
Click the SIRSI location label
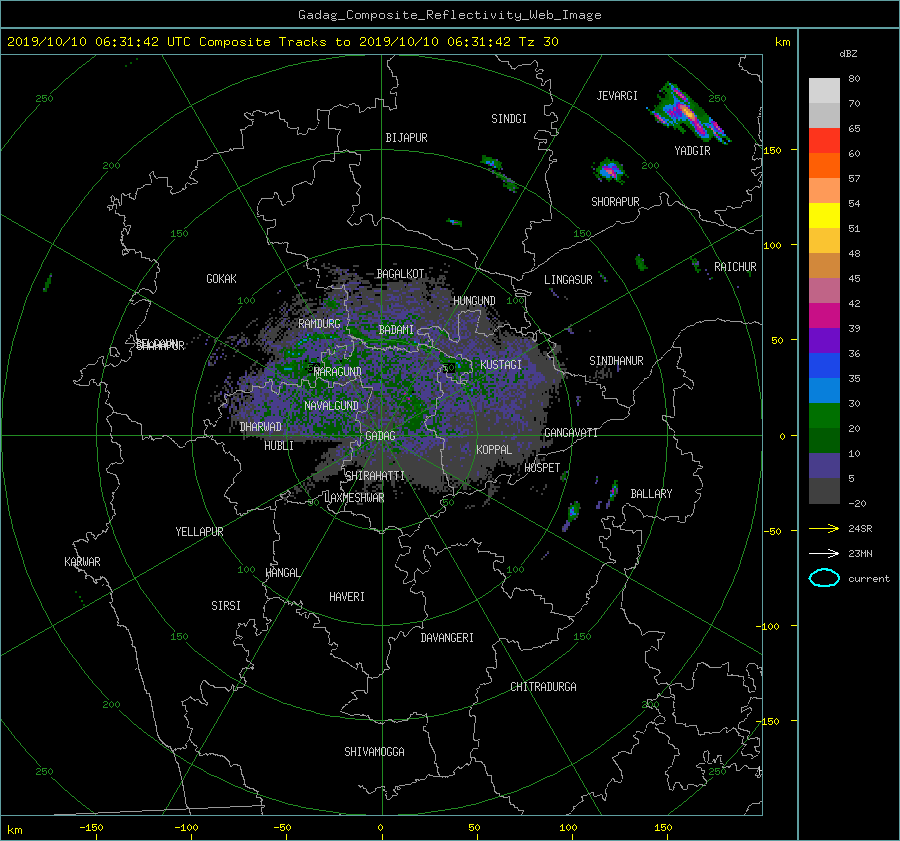226,606
